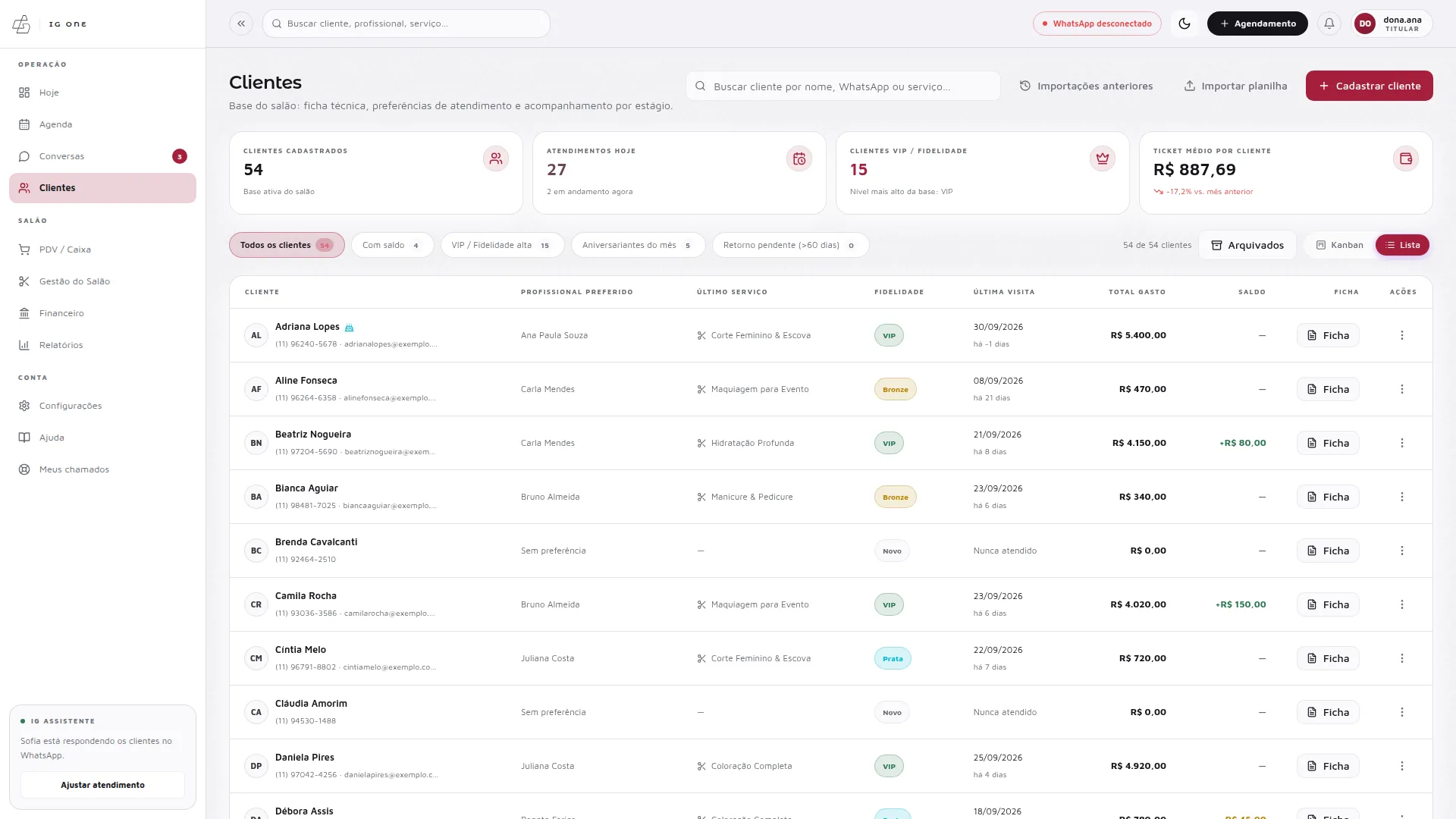Image resolution: width=1456 pixels, height=819 pixels.
Task: Collapse the sidebar with double-chevron icon
Action: click(241, 24)
